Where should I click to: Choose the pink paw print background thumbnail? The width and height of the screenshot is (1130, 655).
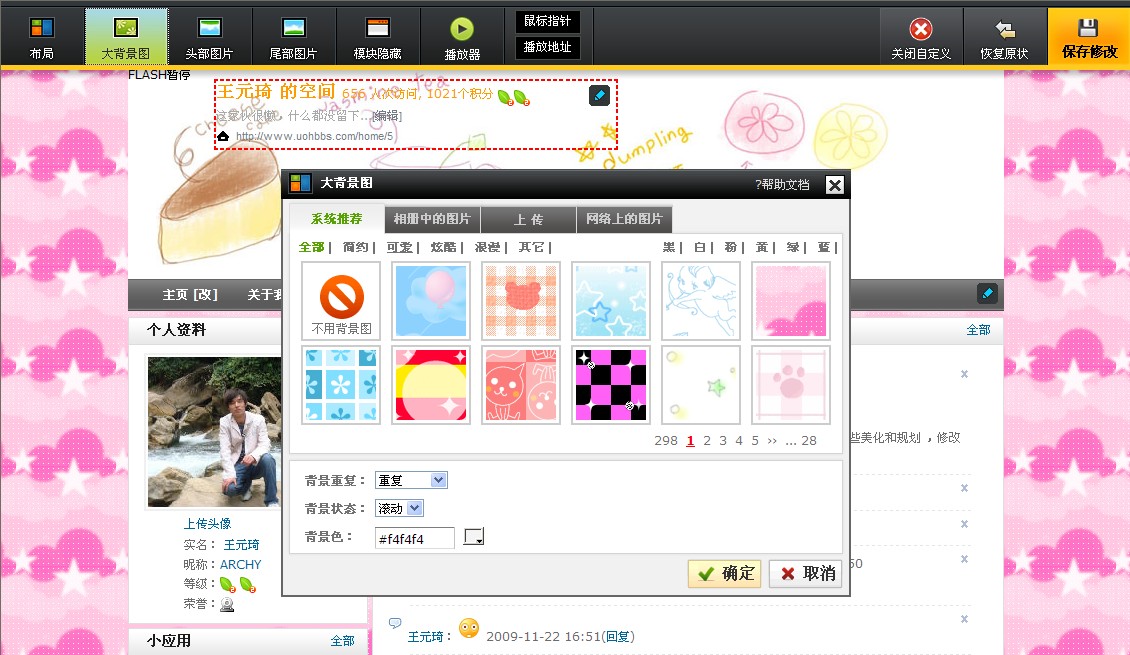click(791, 385)
